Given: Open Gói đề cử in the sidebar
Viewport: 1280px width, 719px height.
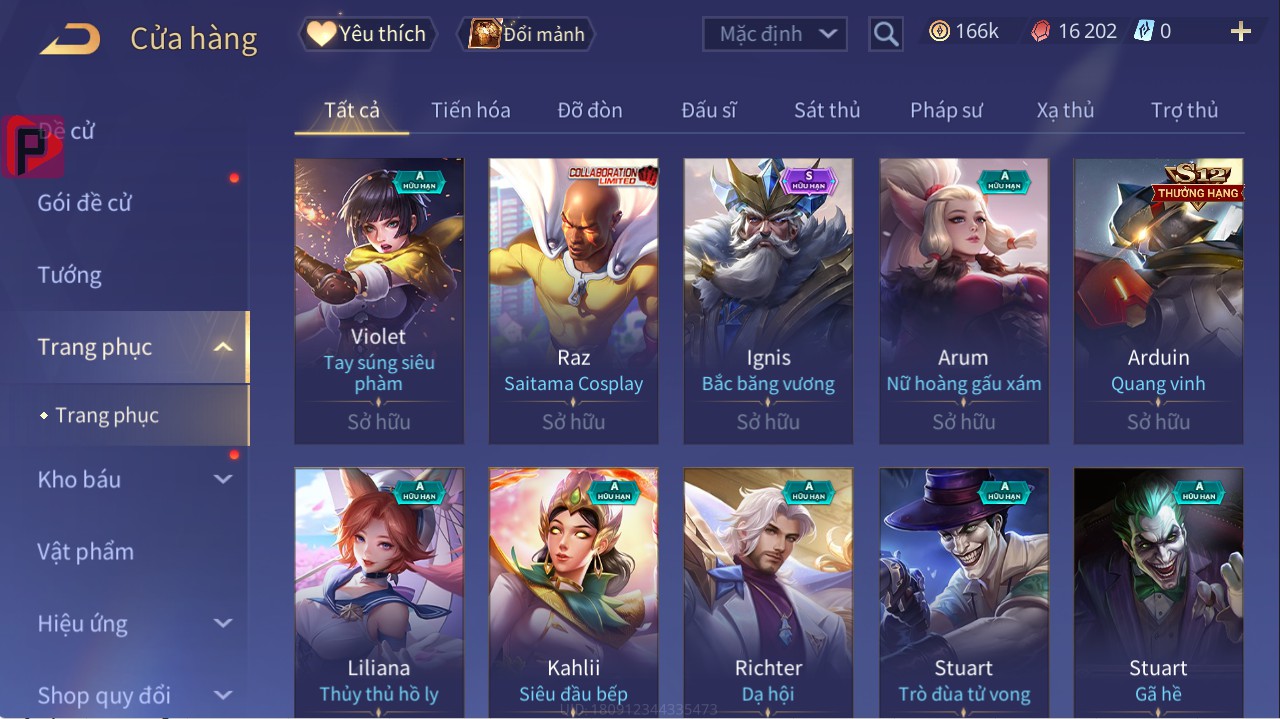Looking at the screenshot, I should (x=85, y=203).
